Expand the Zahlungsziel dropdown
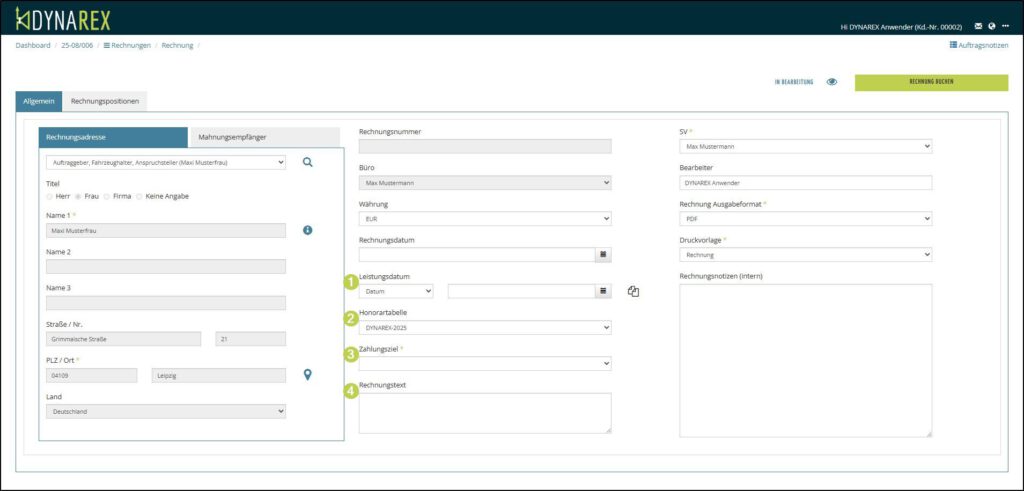 click(484, 363)
